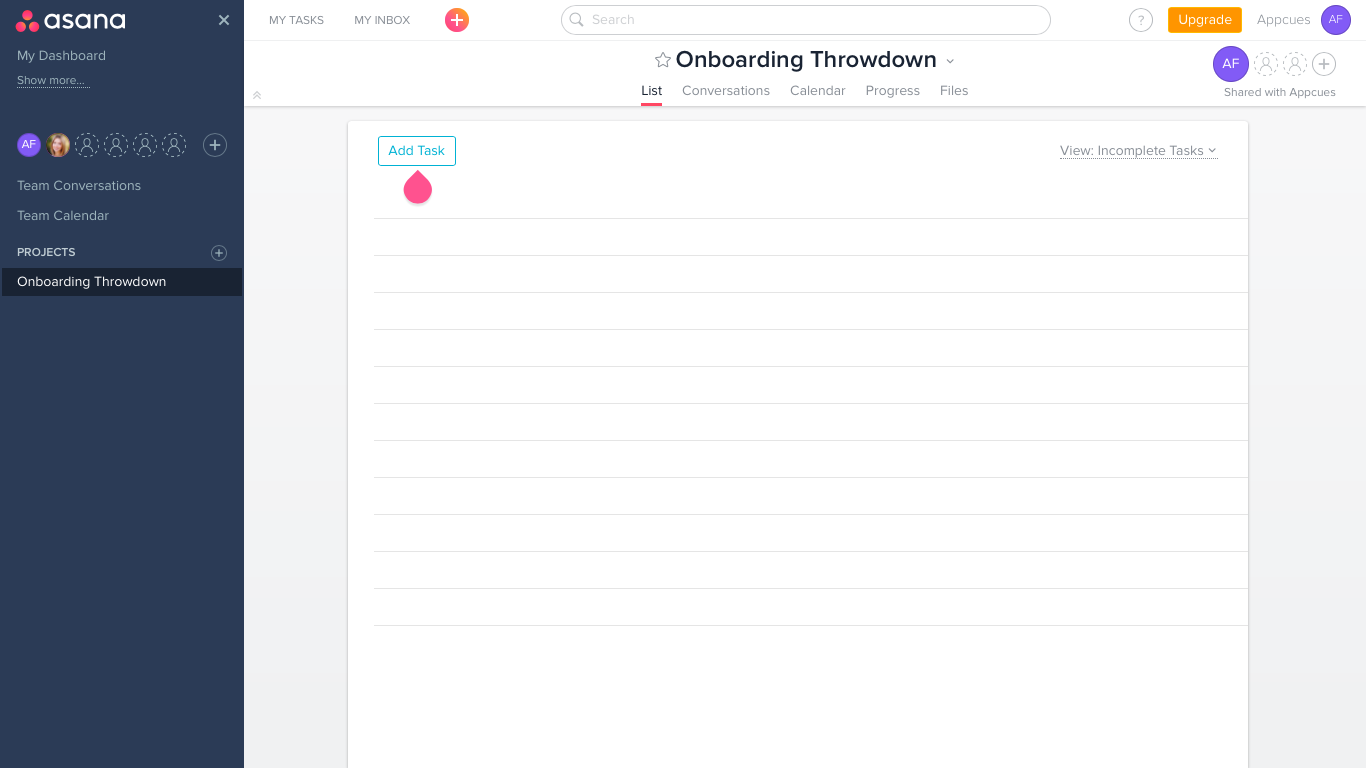Click the Show more link in sidebar
Viewport: 1366px width, 768px height.
click(x=52, y=81)
